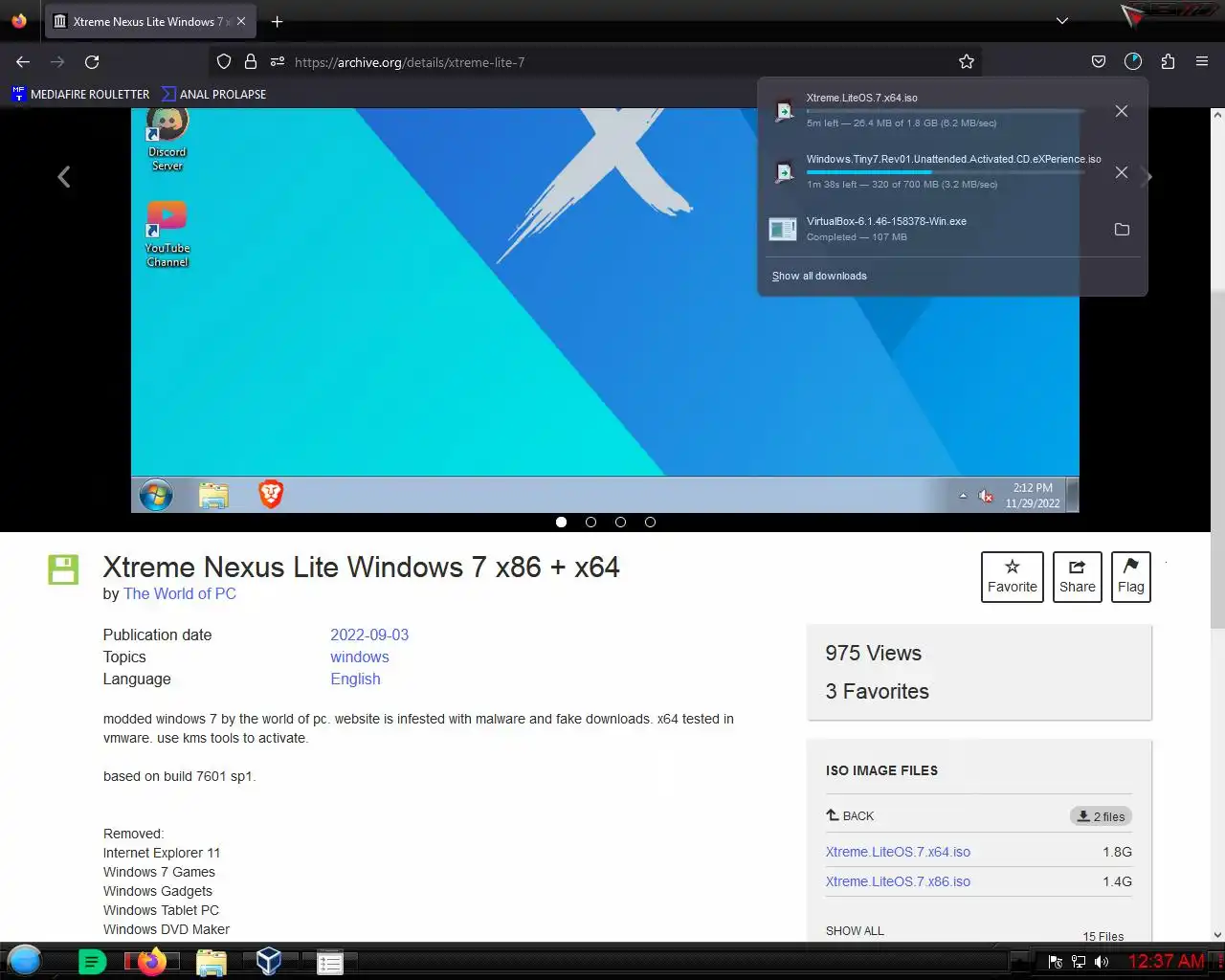Open The World of PC uploader link
The width and height of the screenshot is (1225, 980).
coord(180,593)
